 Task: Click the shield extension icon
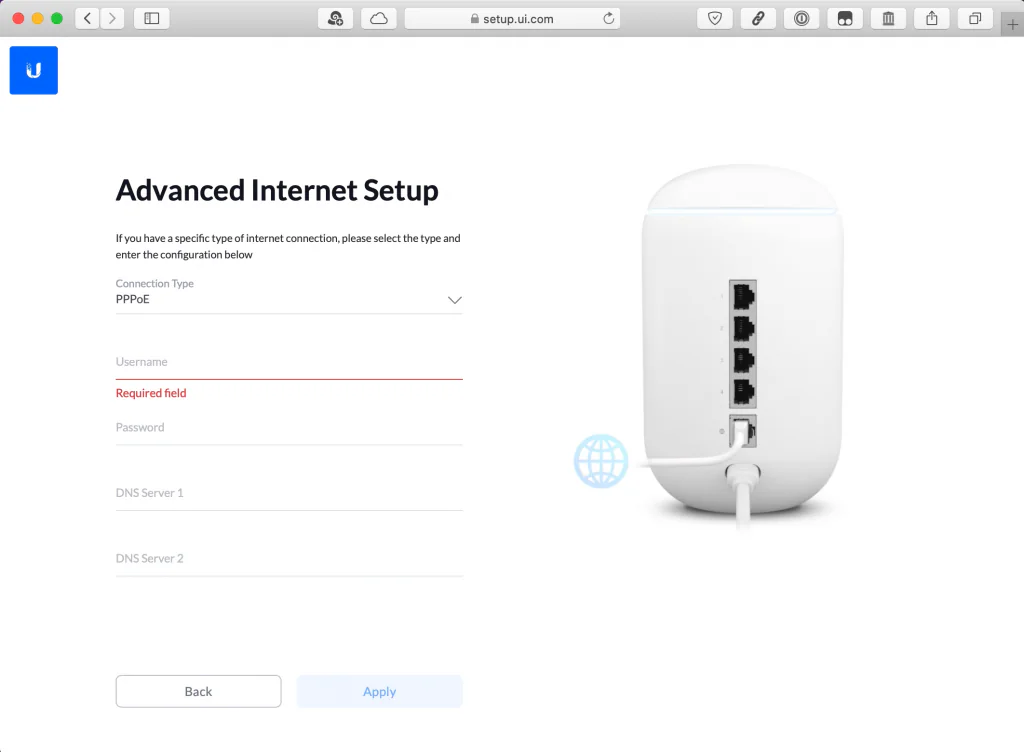coord(714,18)
